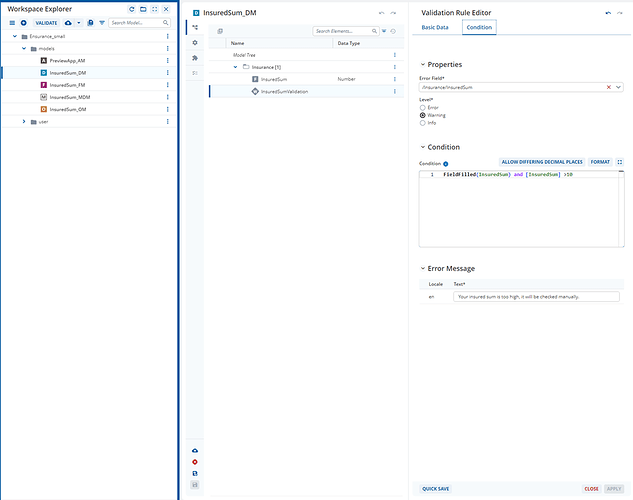Collapse the Properties section
This screenshot has height=500, width=633.
[423, 64]
